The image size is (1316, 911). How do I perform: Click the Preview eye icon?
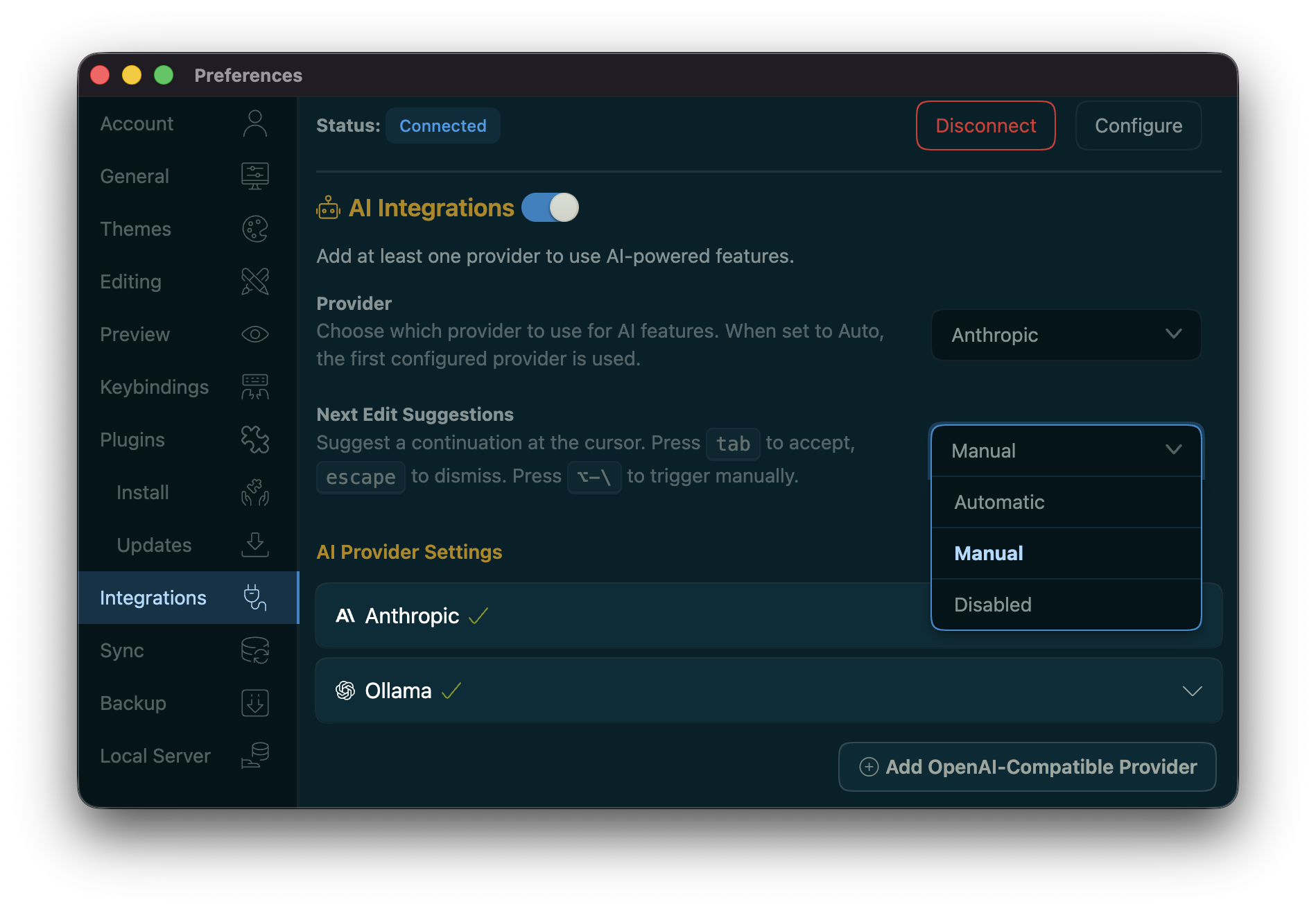[255, 334]
